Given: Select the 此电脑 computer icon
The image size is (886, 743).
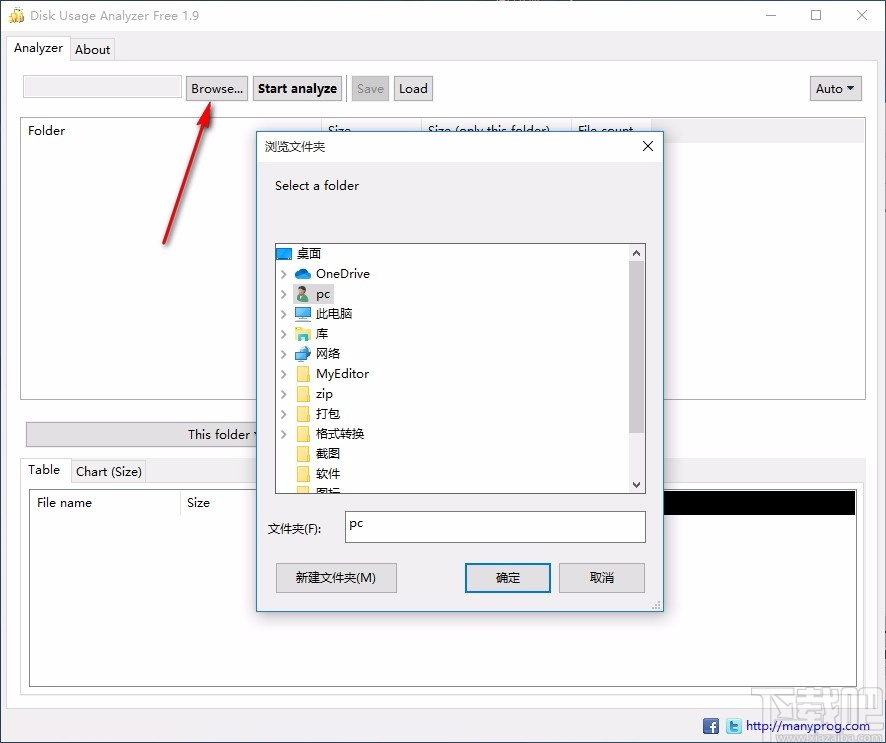Looking at the screenshot, I should pyautogui.click(x=303, y=313).
